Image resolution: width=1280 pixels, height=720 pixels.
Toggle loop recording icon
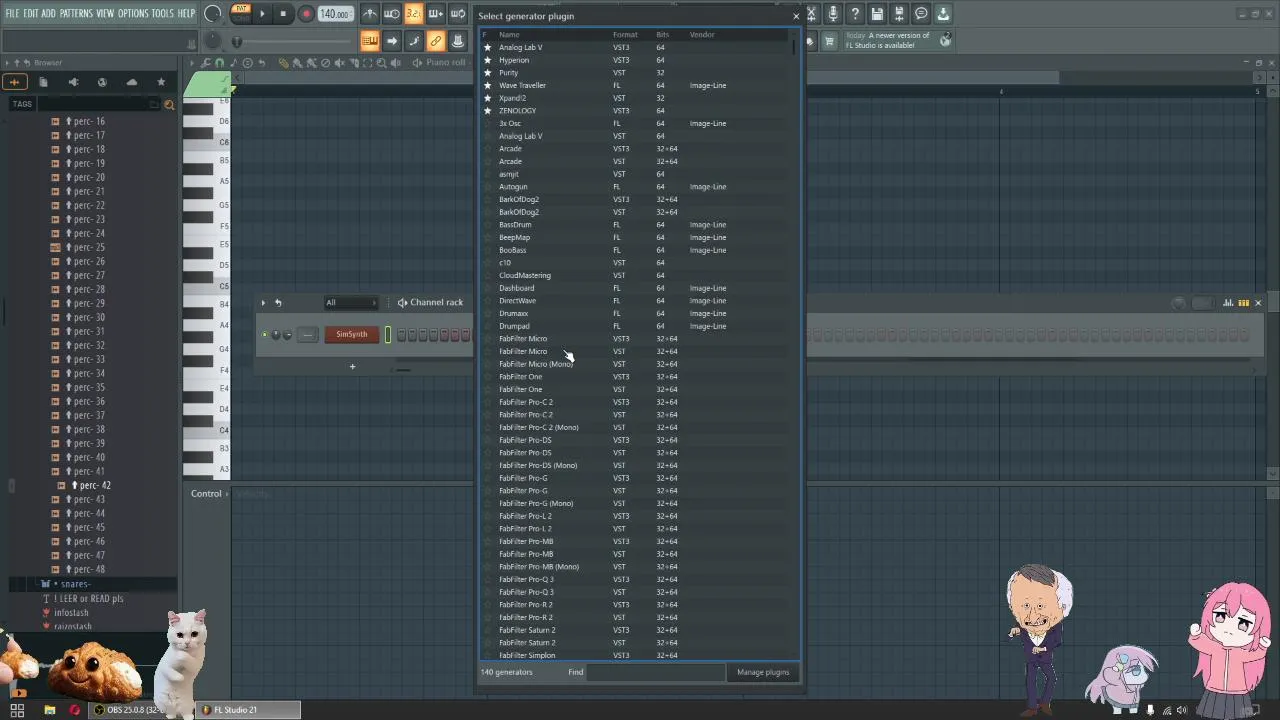pos(457,14)
